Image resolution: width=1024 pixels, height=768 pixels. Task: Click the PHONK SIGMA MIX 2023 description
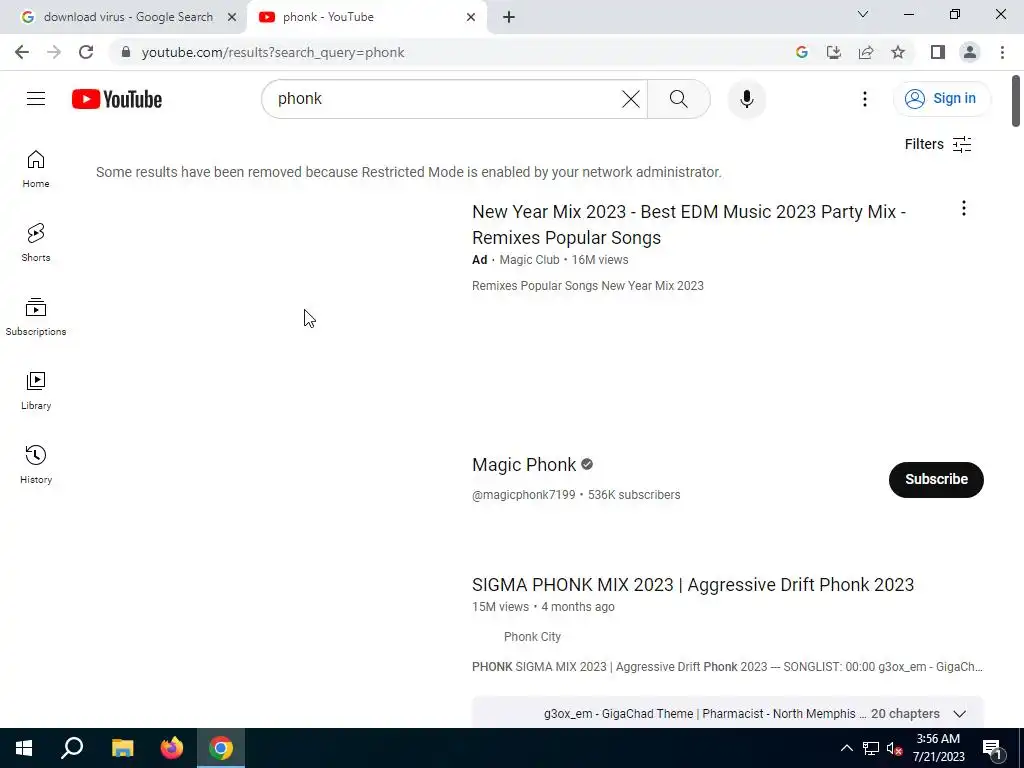pos(727,667)
